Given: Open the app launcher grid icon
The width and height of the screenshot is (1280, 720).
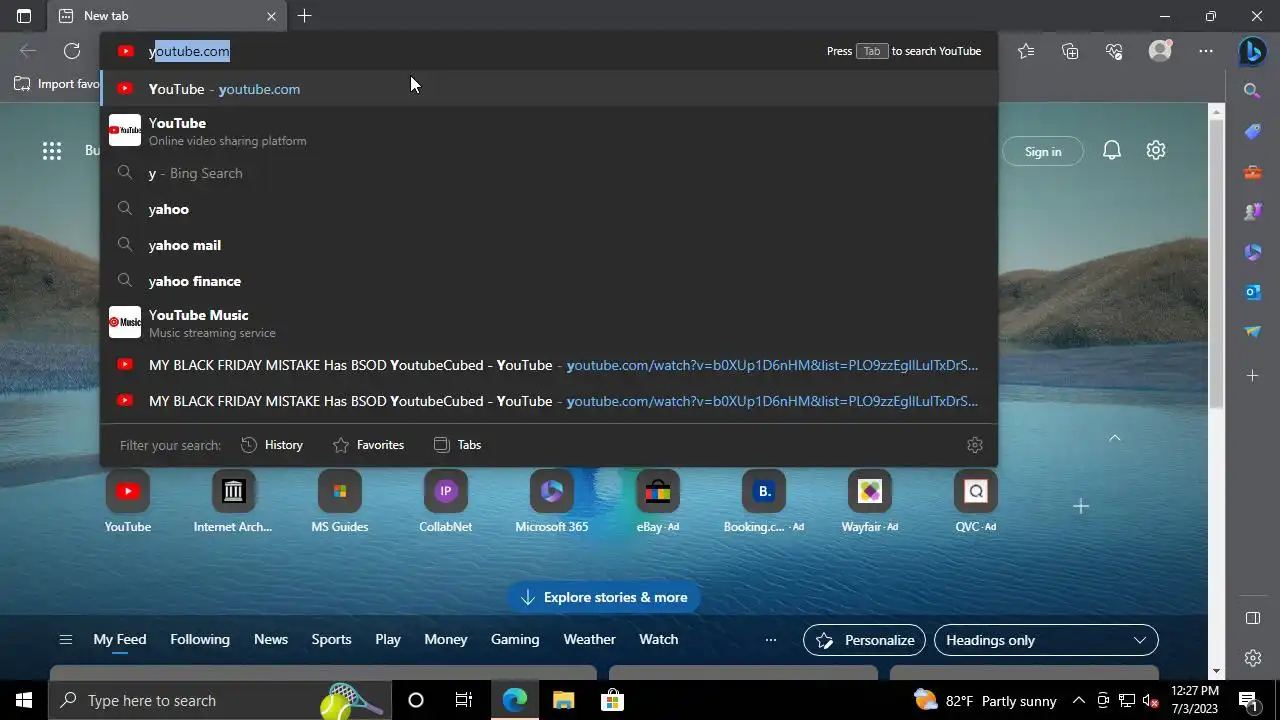Looking at the screenshot, I should coord(52,151).
